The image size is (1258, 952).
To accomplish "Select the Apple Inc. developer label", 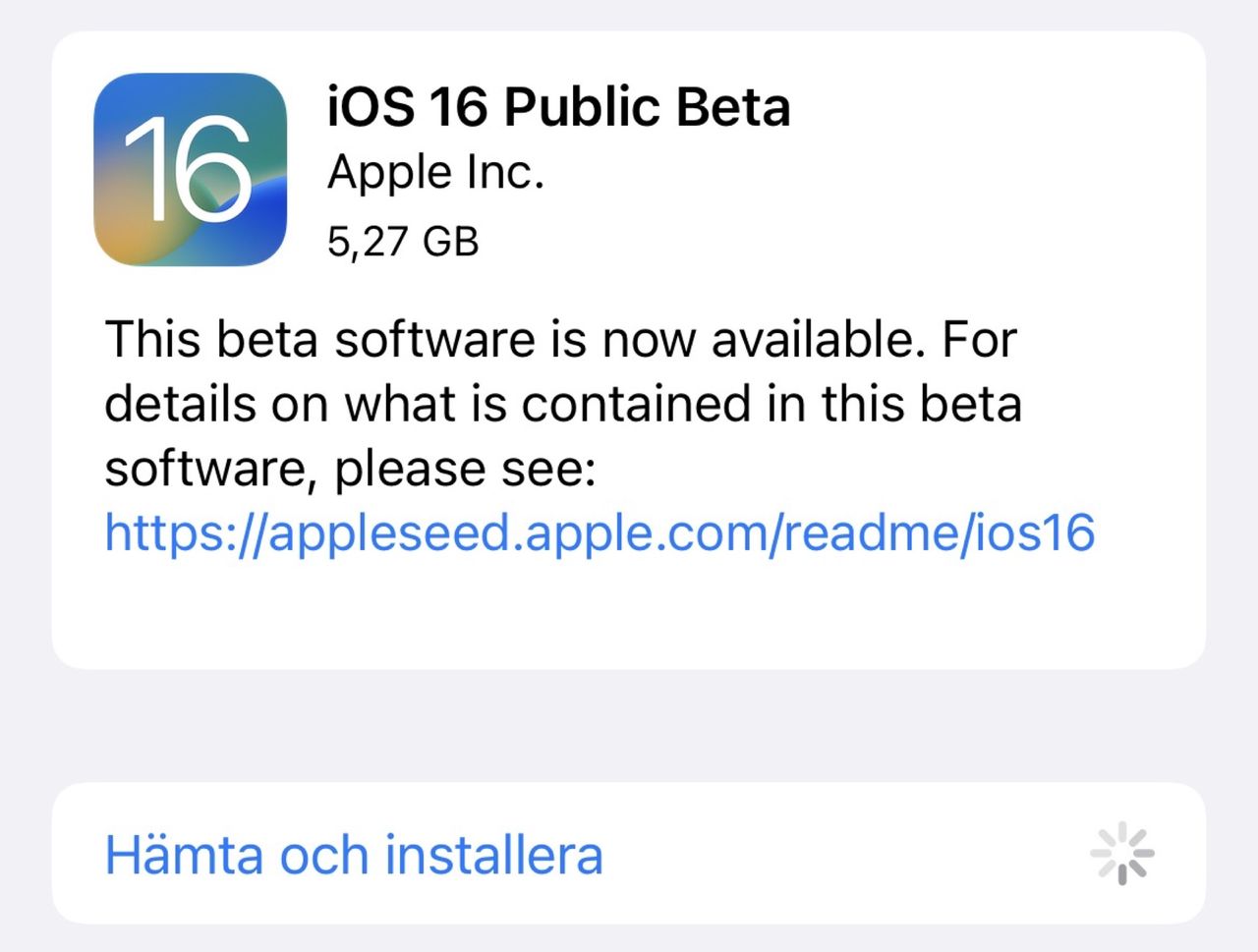I will (x=435, y=172).
